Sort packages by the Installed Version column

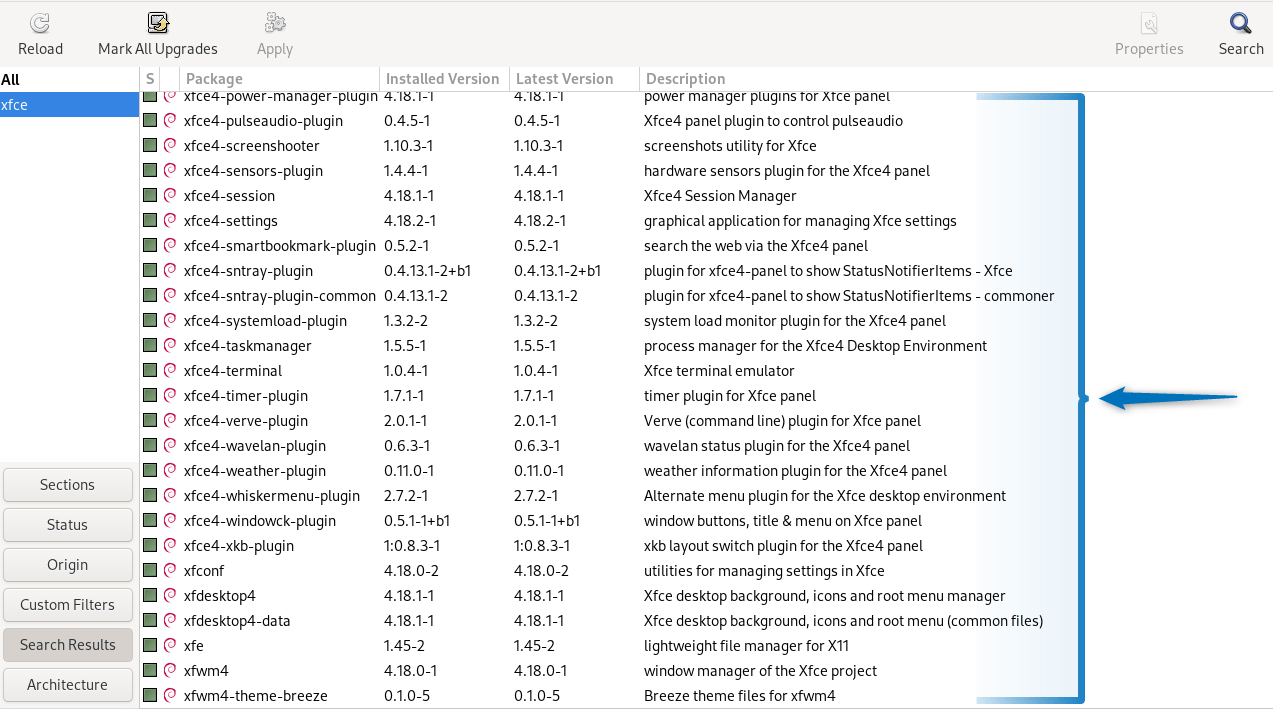click(x=441, y=78)
